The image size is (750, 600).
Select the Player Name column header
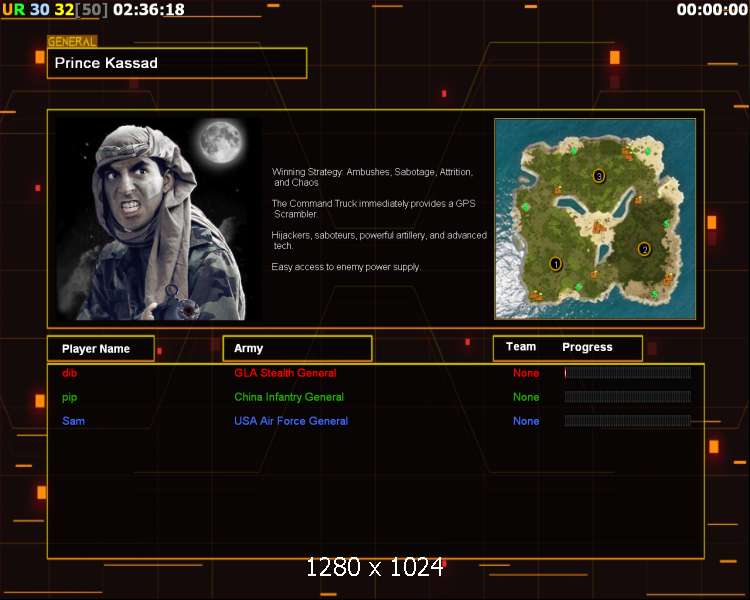point(101,349)
